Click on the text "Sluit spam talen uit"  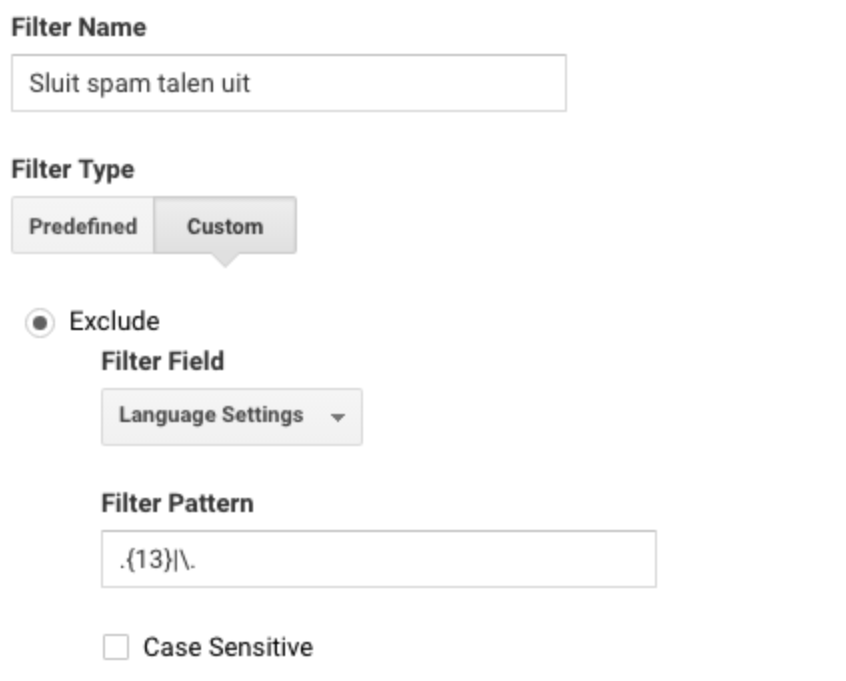(139, 84)
